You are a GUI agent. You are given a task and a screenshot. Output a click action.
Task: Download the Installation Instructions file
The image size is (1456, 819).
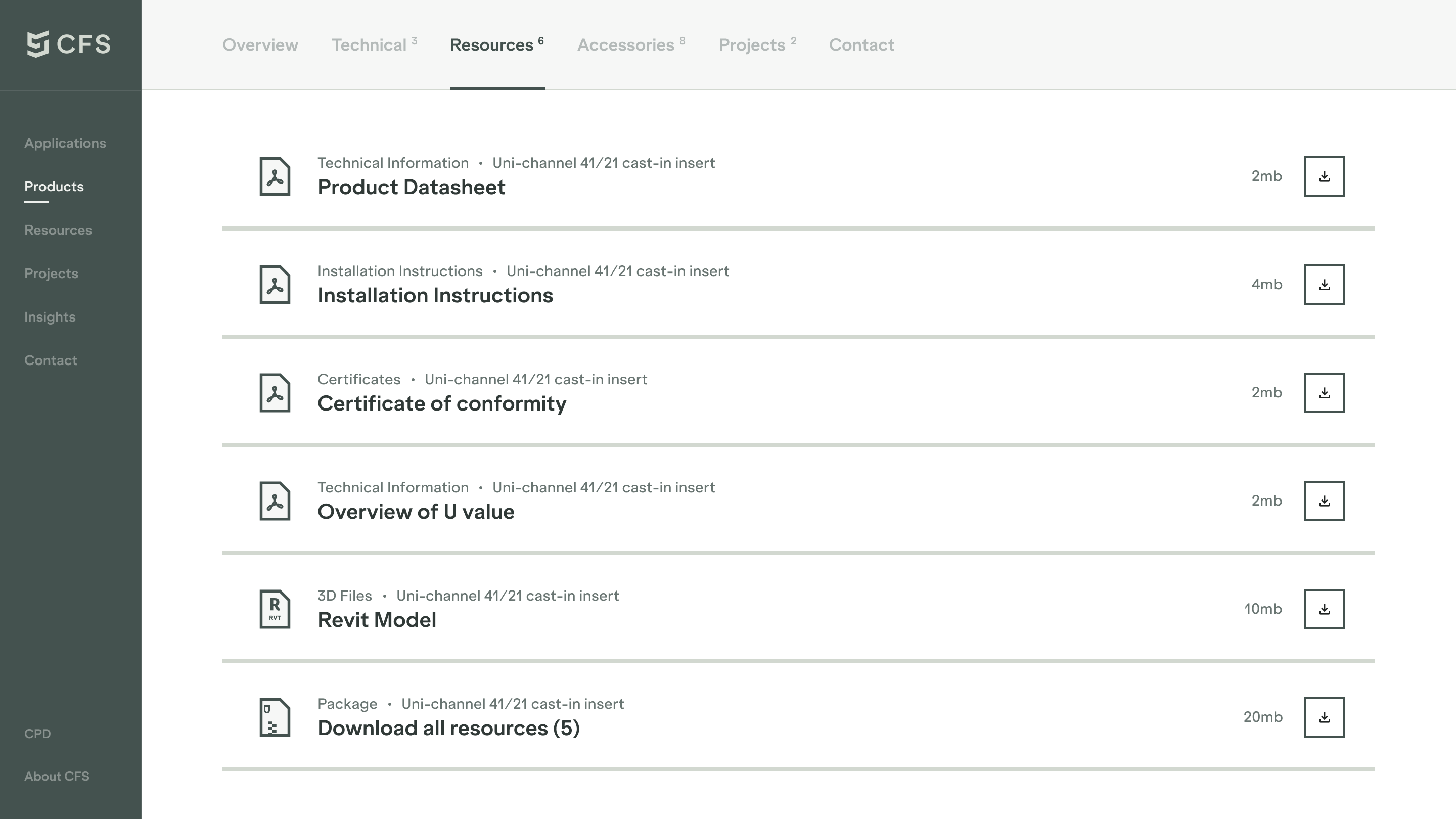coord(1324,284)
